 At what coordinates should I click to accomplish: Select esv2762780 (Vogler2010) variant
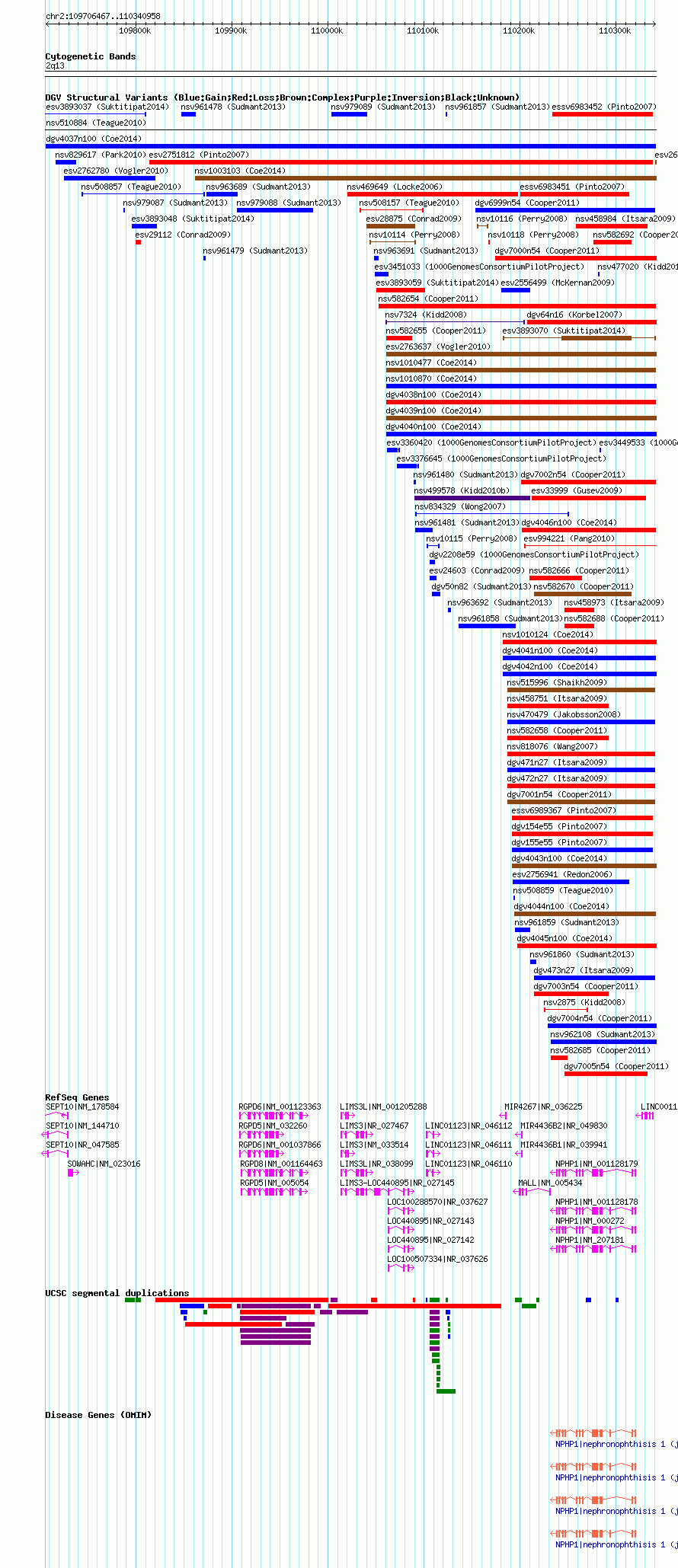coord(116,171)
